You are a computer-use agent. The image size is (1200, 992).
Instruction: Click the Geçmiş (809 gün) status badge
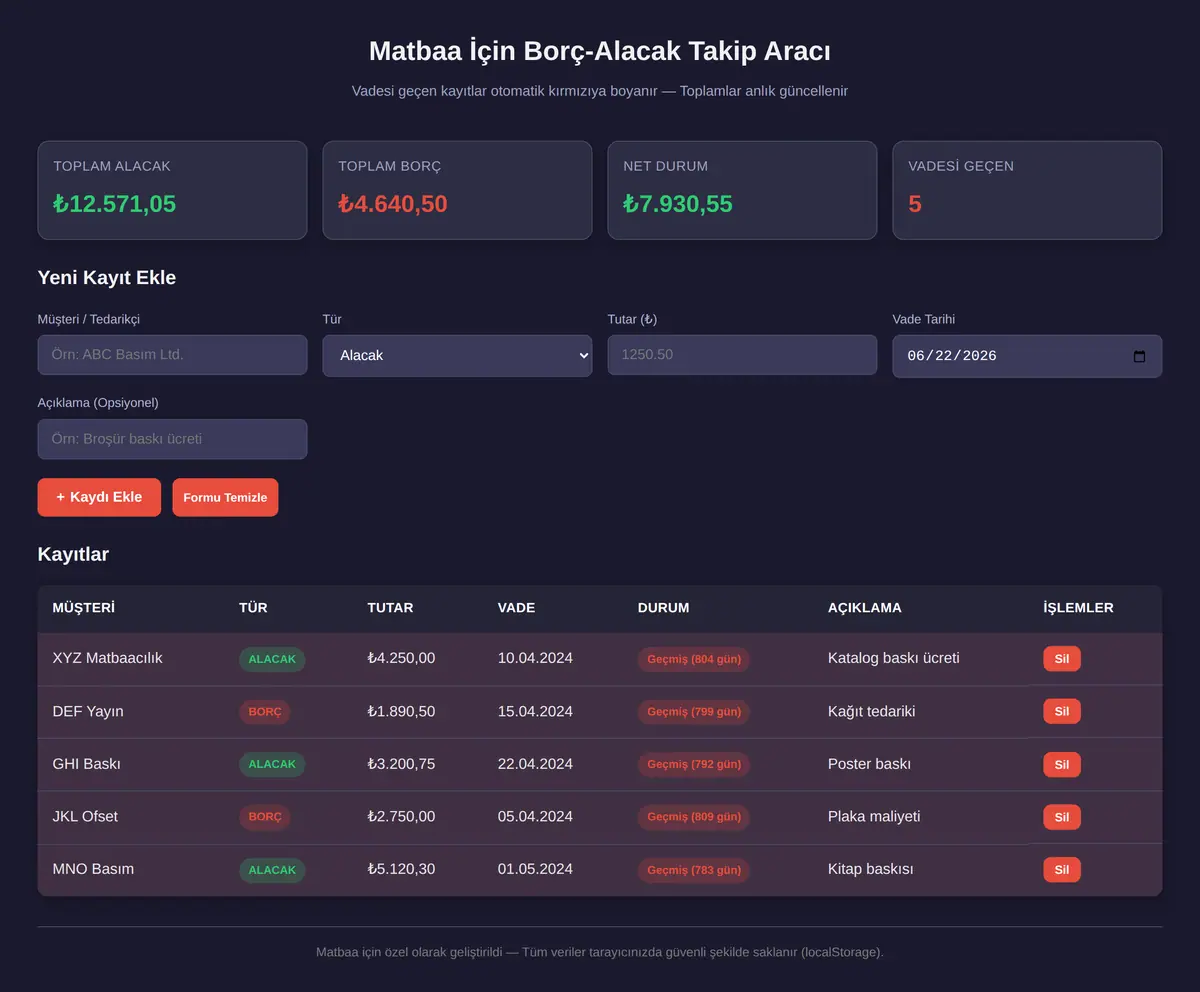[694, 817]
